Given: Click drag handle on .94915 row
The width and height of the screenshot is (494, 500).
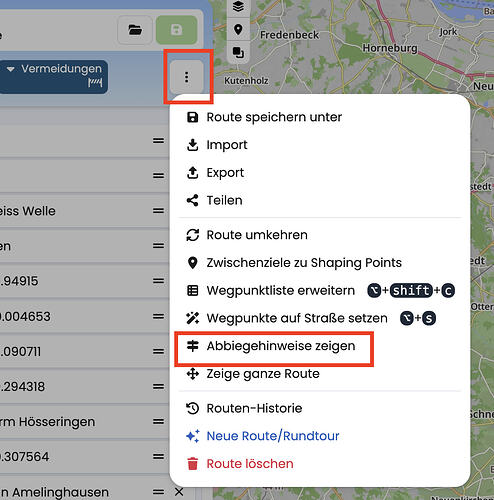Looking at the screenshot, I should [158, 281].
